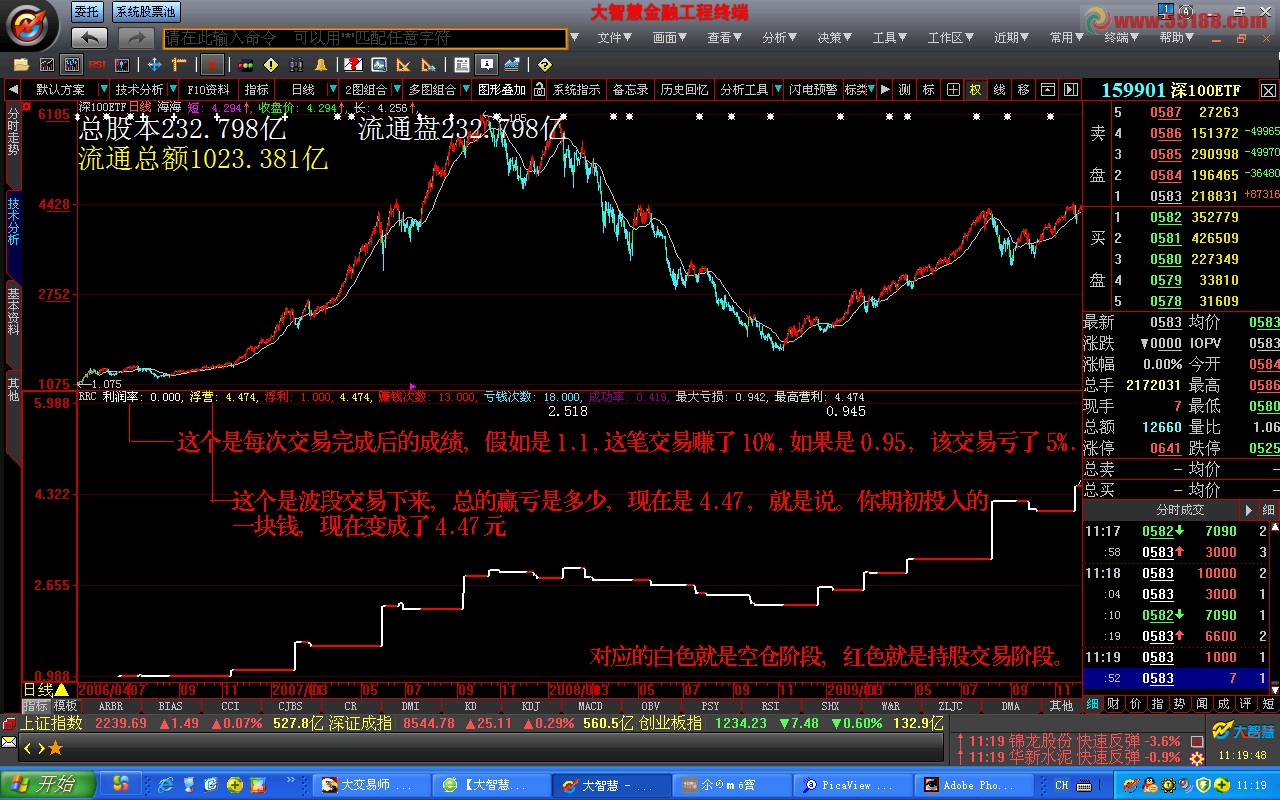This screenshot has width=1280, height=800.
Task: Expand the 分析工具 dropdown
Action: [x=777, y=90]
